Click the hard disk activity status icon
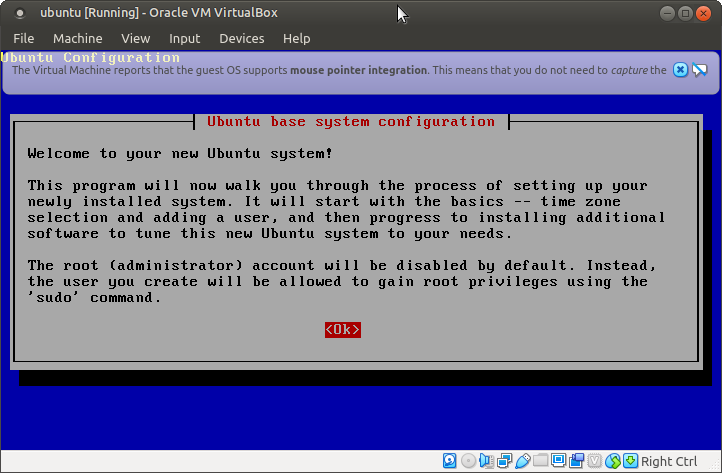The height and width of the screenshot is (473, 722). [449, 461]
